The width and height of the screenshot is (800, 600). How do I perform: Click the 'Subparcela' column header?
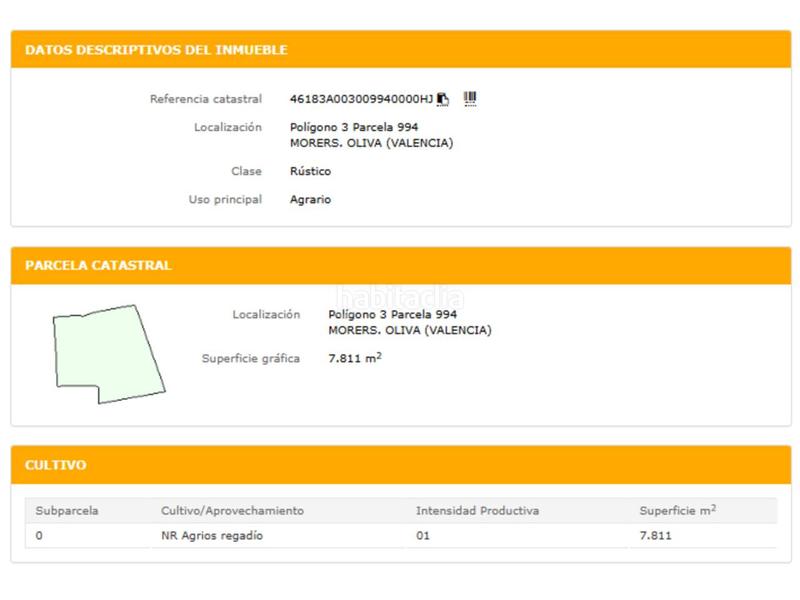pos(67,511)
